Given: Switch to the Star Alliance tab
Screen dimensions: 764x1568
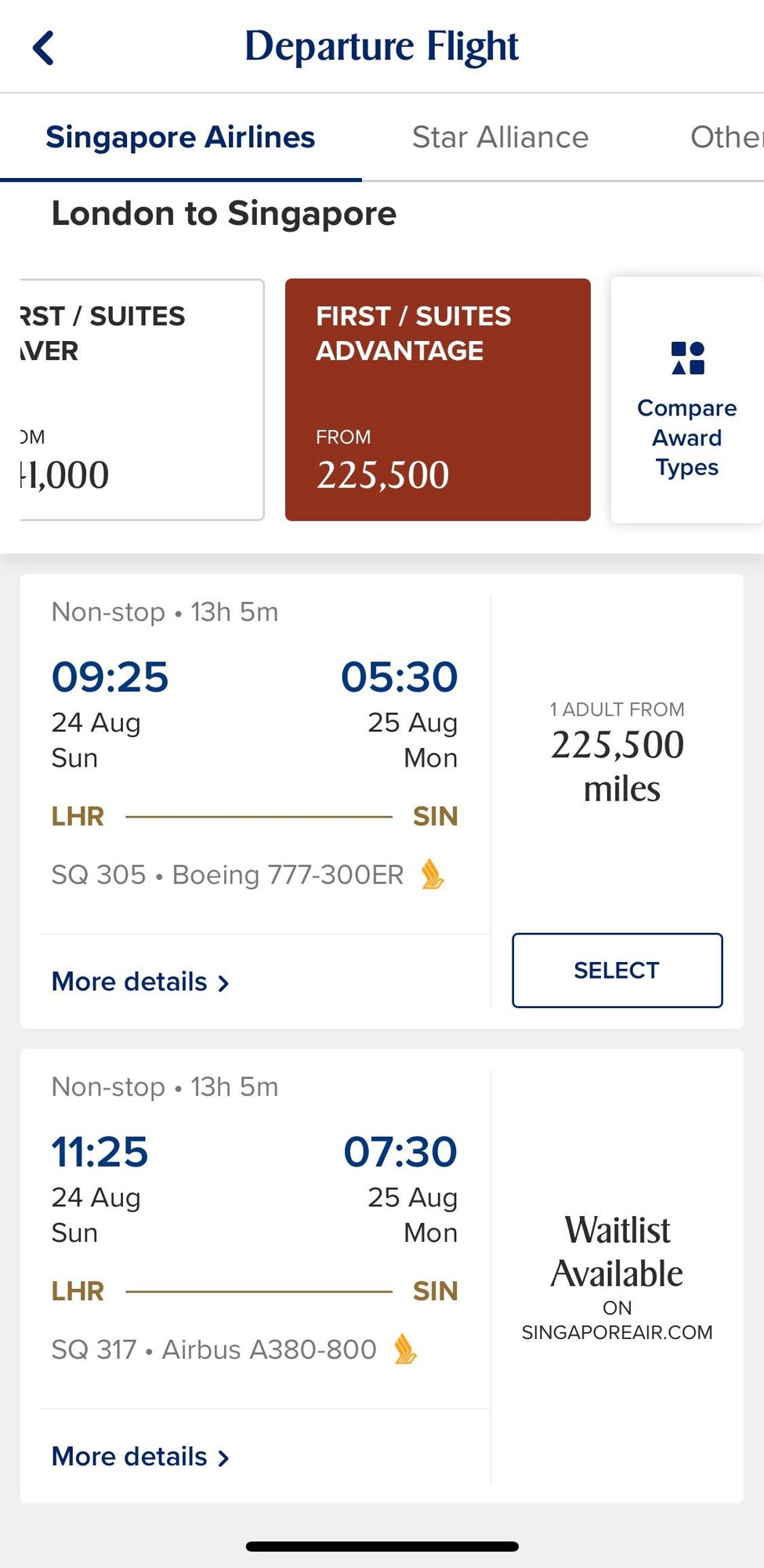Looking at the screenshot, I should pyautogui.click(x=500, y=137).
